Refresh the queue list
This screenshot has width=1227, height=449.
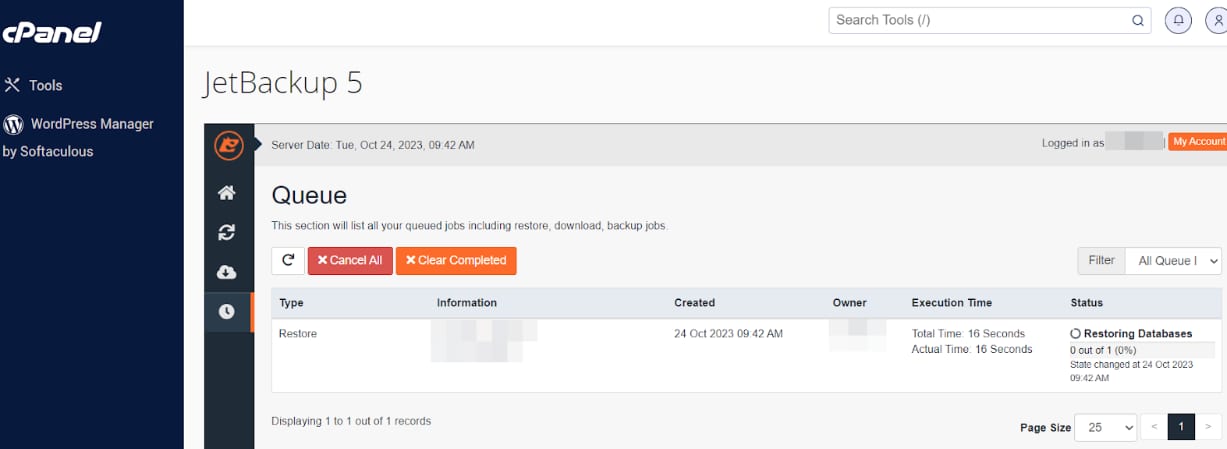click(288, 260)
